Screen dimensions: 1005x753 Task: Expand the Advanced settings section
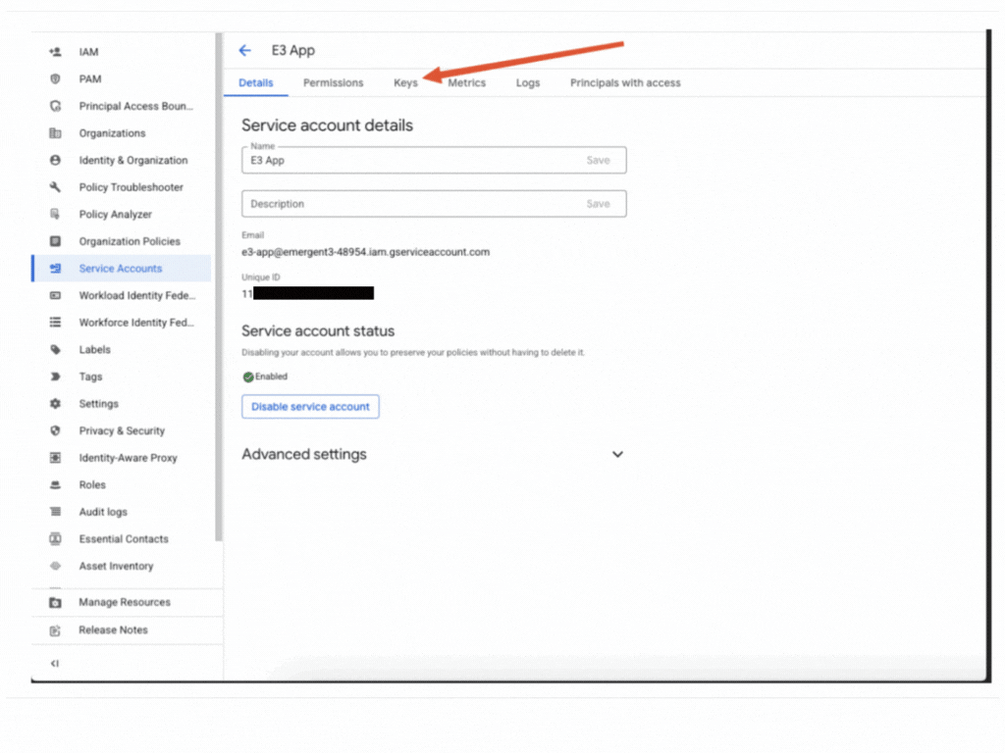tap(618, 453)
